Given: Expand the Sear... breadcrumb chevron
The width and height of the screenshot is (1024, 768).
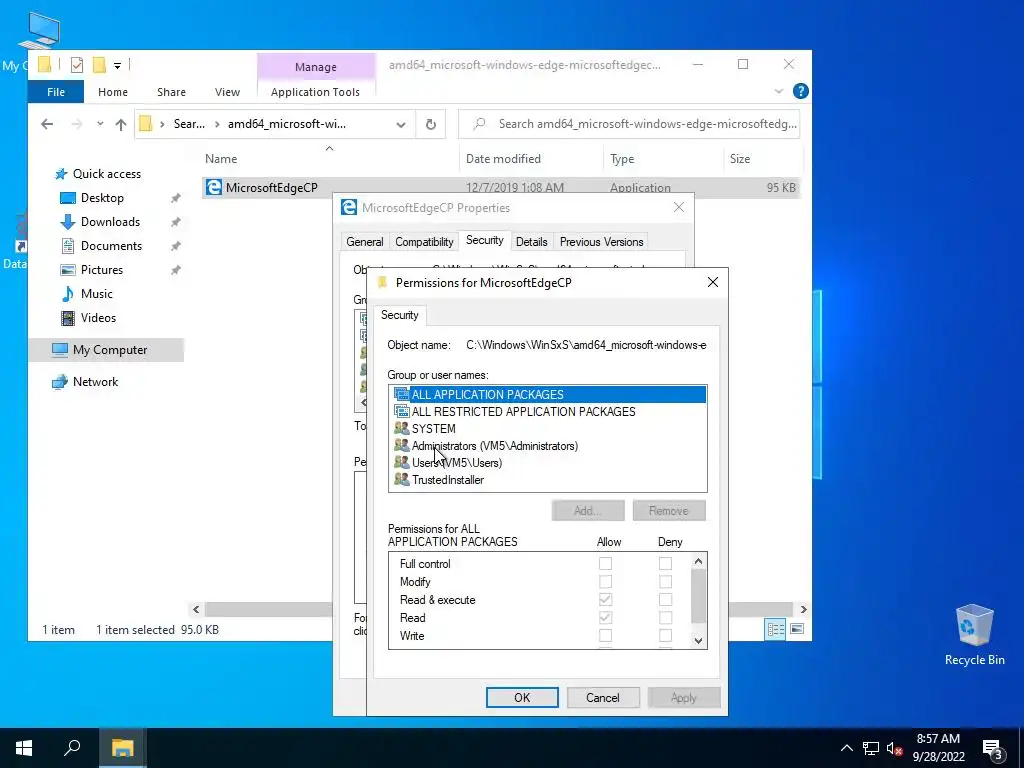Looking at the screenshot, I should pos(217,124).
